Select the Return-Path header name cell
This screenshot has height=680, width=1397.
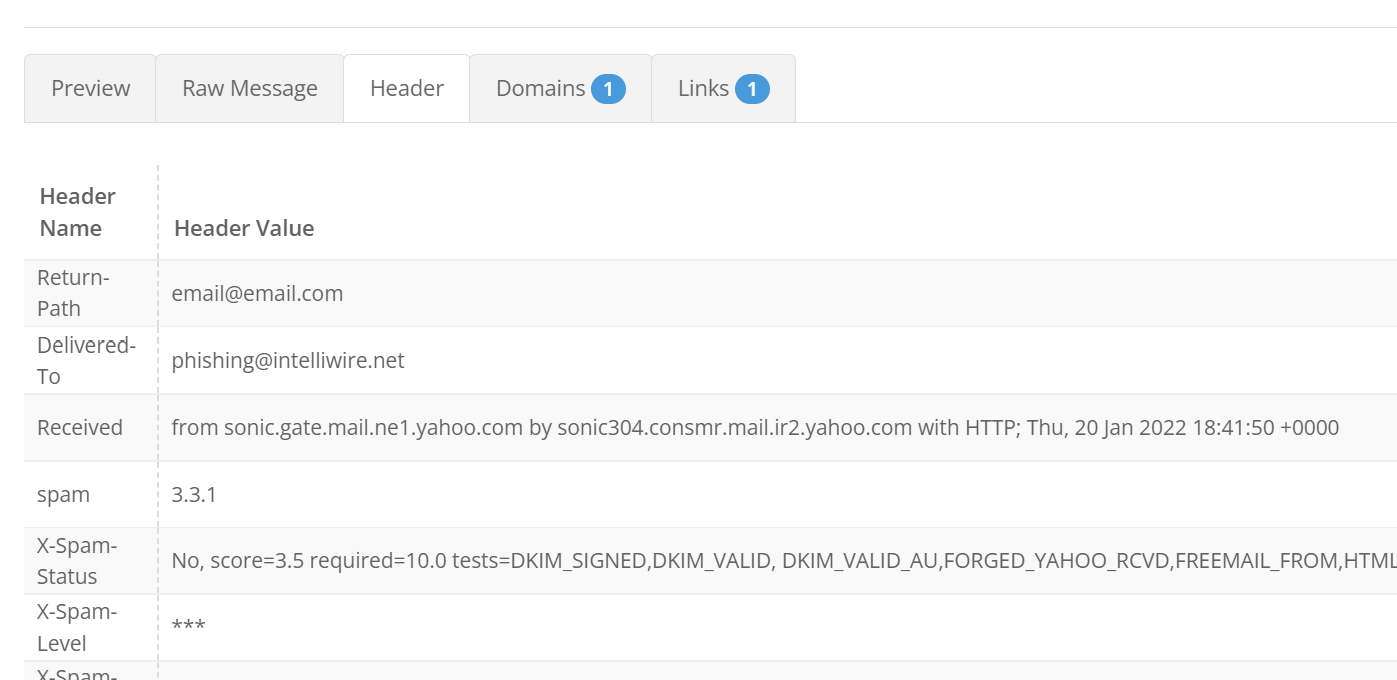[73, 293]
